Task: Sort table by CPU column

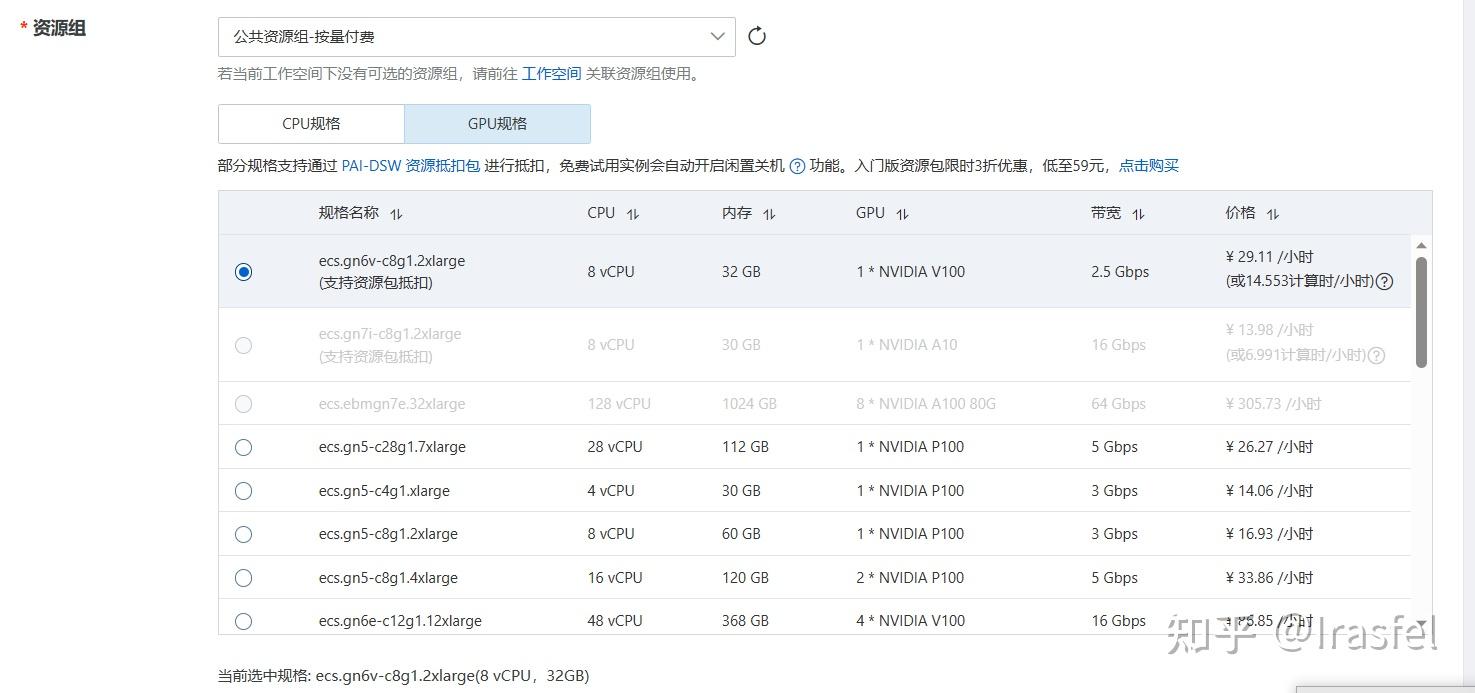Action: point(632,214)
